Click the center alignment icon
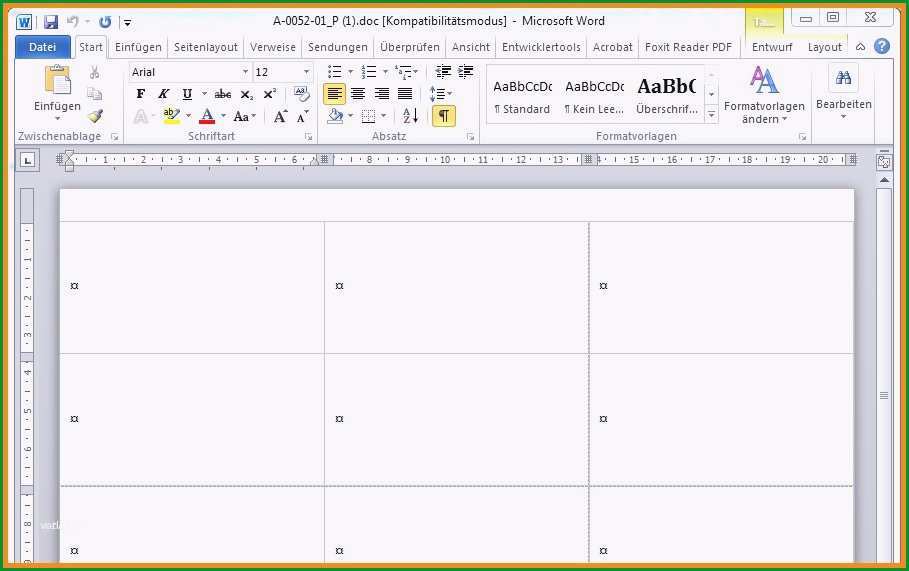The image size is (909, 571). (x=358, y=94)
